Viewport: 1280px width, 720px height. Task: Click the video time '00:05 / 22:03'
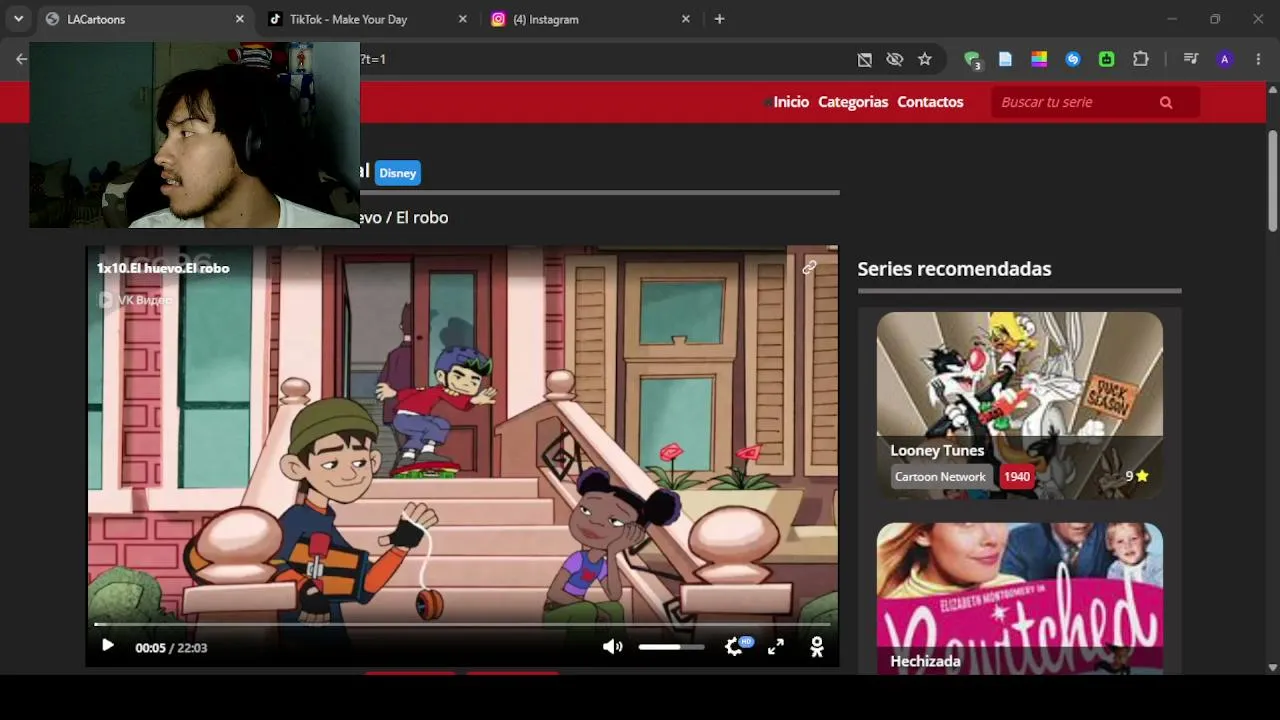[171, 648]
